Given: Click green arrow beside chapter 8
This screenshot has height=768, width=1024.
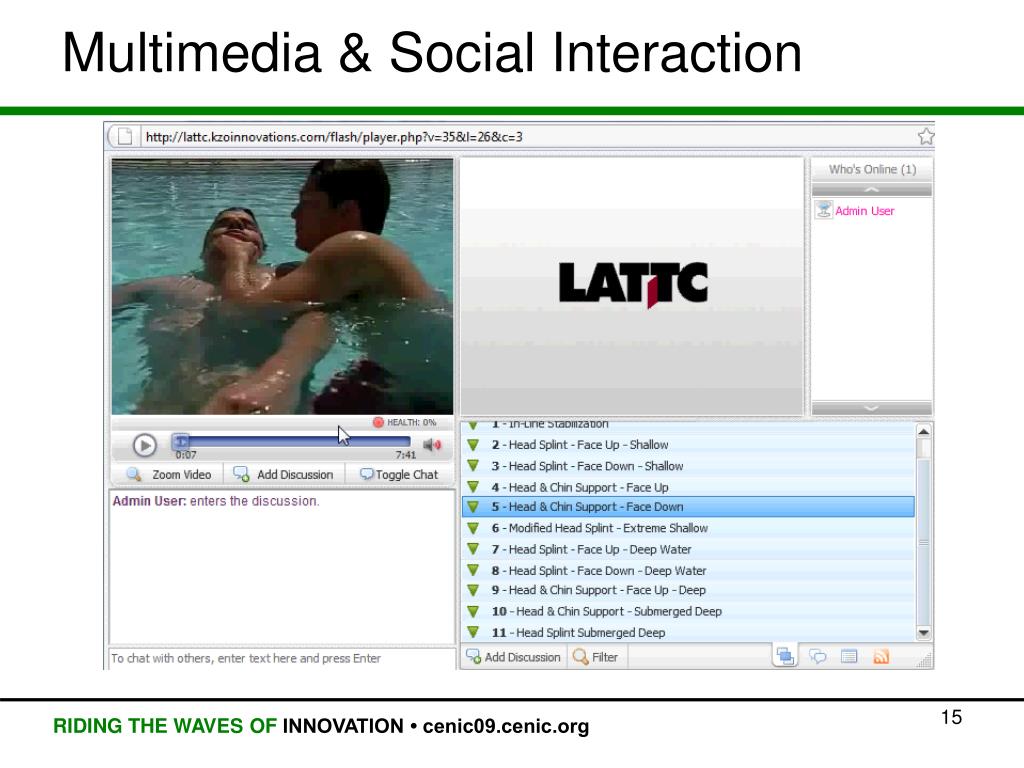Looking at the screenshot, I should point(473,569).
